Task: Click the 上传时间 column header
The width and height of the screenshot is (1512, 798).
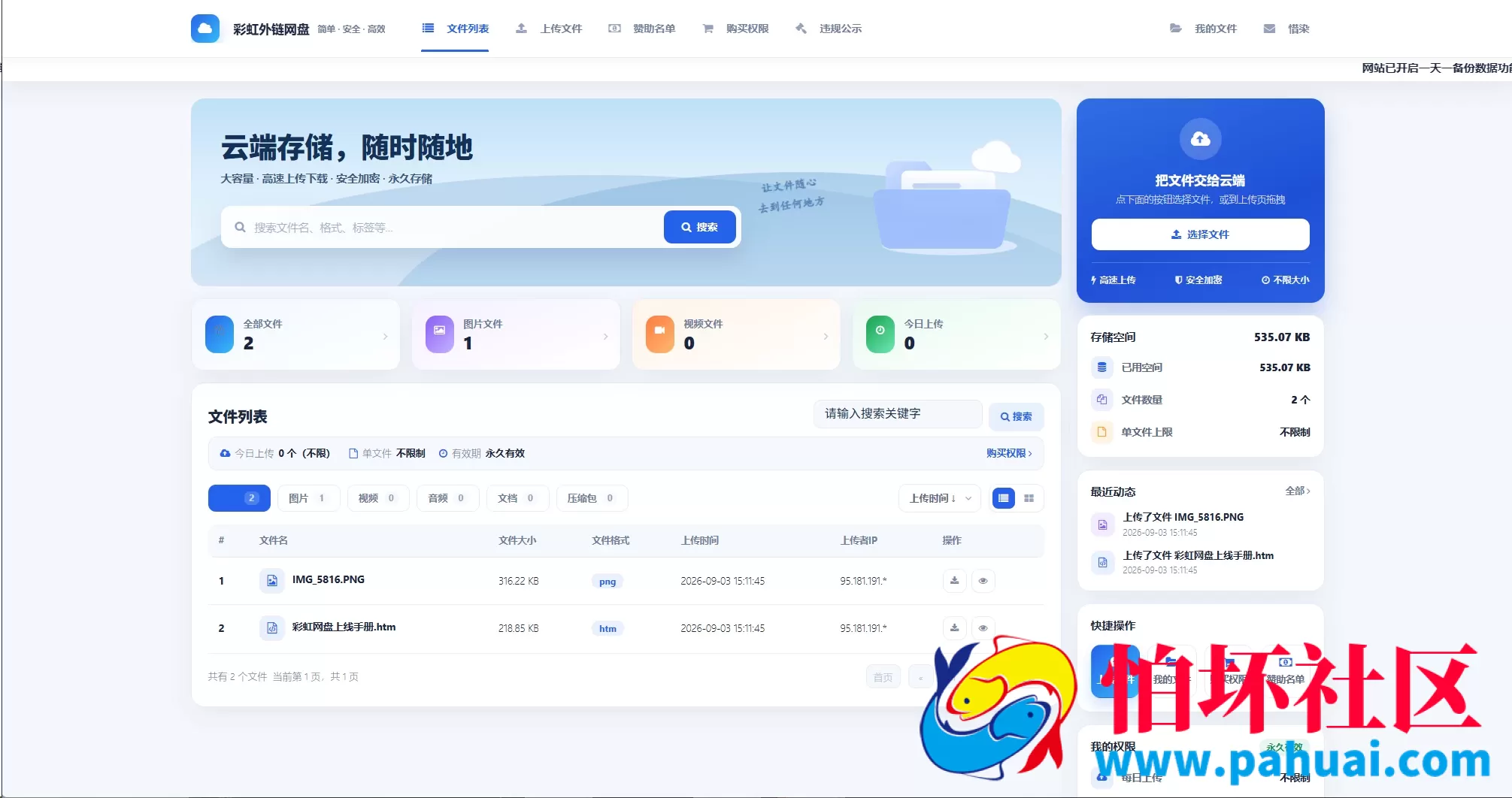Action: [699, 540]
